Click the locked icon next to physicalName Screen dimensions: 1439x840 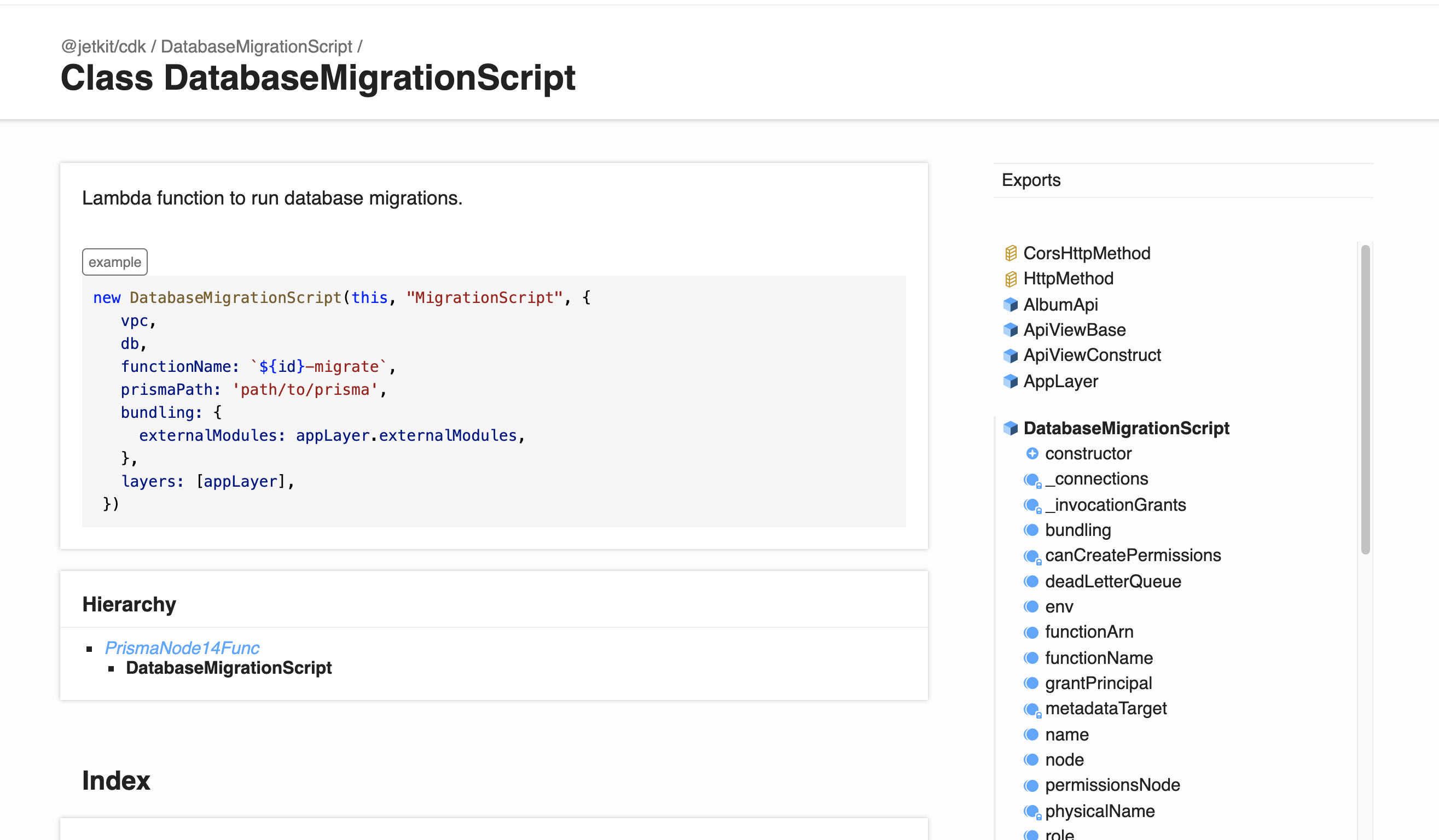(x=1032, y=810)
